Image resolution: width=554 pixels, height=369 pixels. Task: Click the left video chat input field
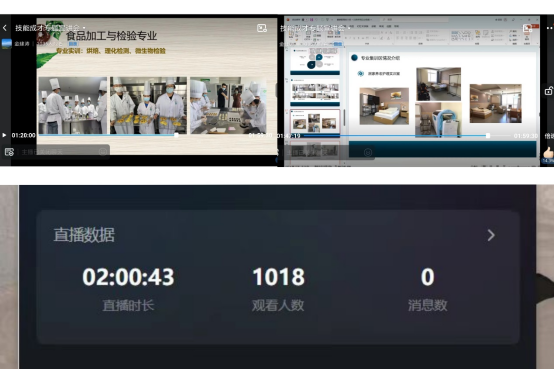(56, 152)
